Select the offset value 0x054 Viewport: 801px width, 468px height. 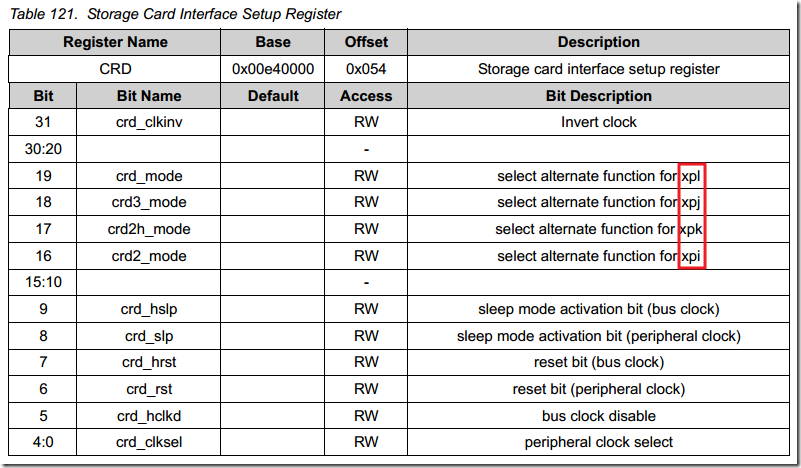(x=366, y=69)
